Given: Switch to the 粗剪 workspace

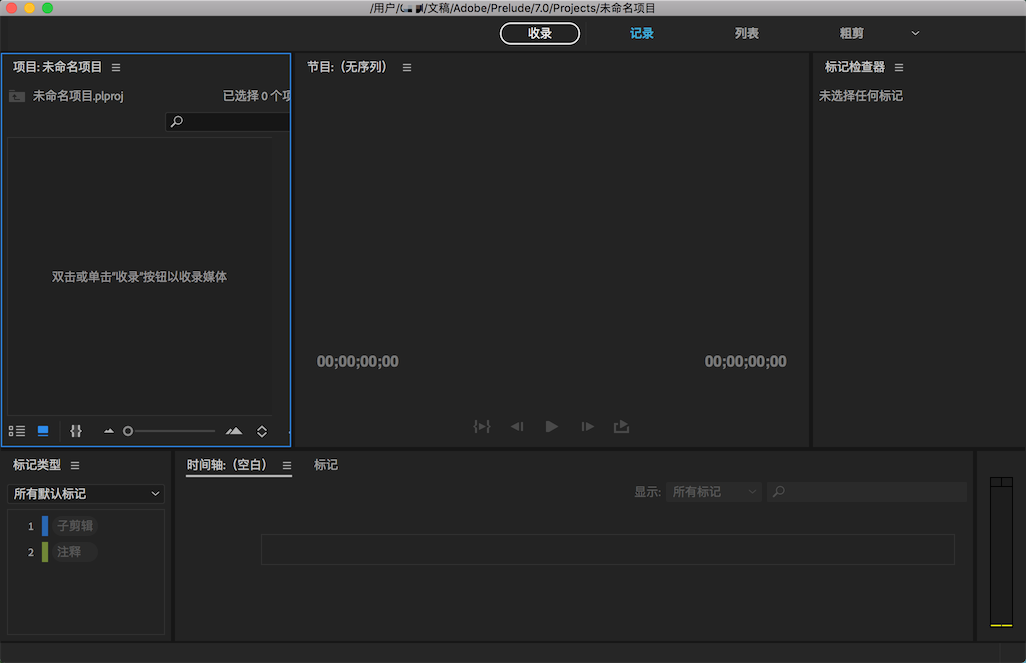Looking at the screenshot, I should 851,33.
